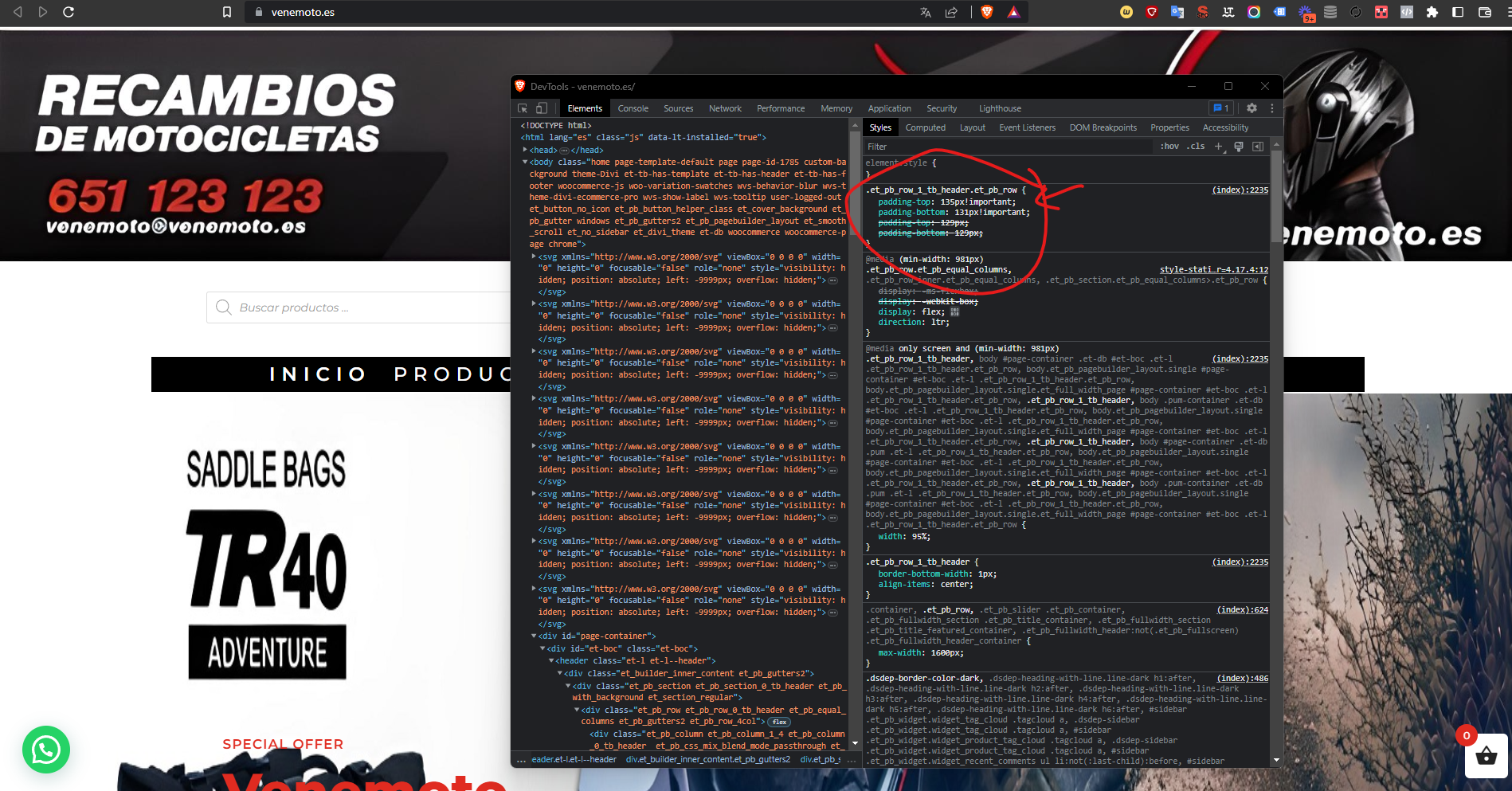Toggle the .cls element classes panel
Image resolution: width=1512 pixels, height=791 pixels.
pyautogui.click(x=1196, y=147)
